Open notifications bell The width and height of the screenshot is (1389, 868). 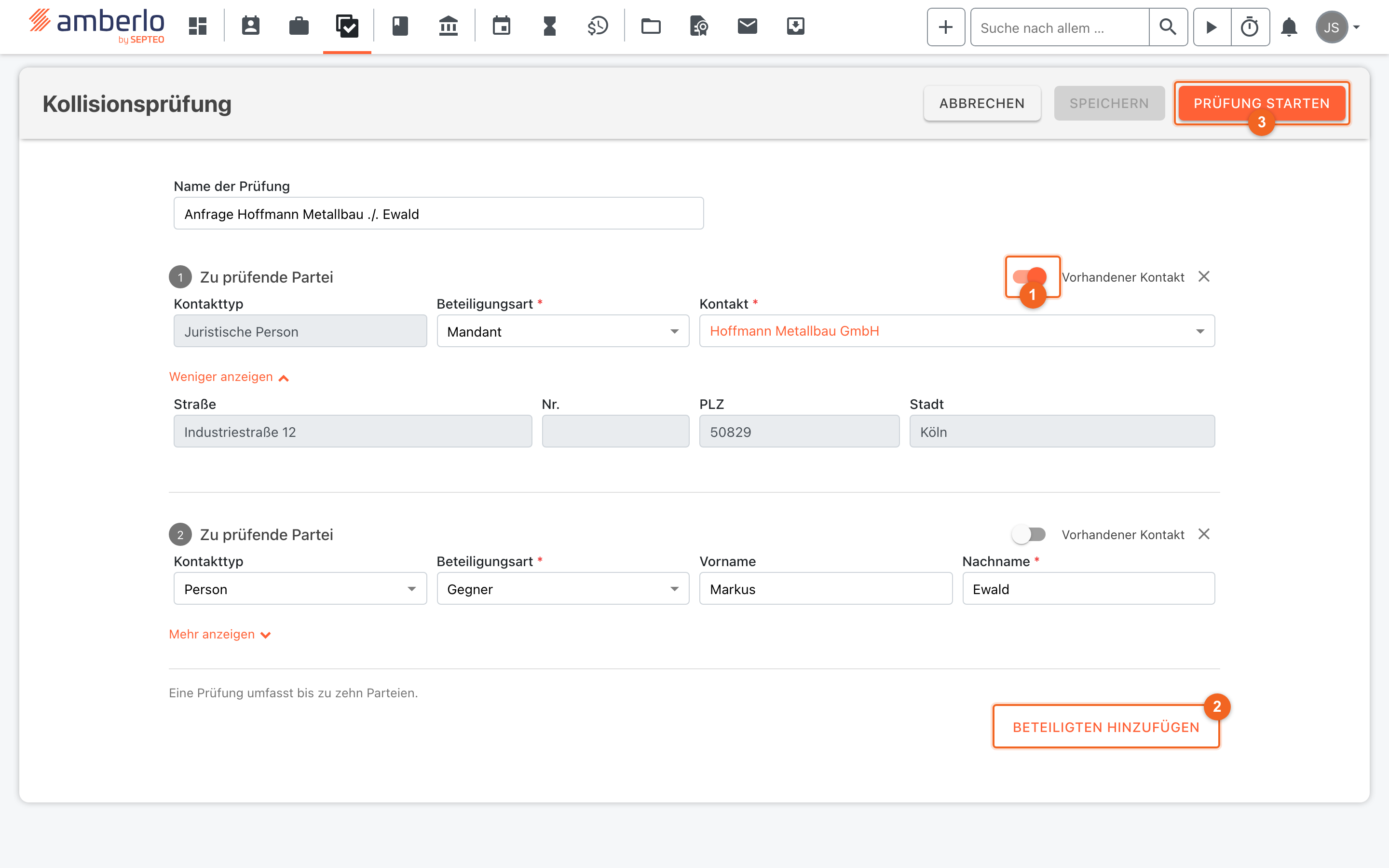click(x=1289, y=27)
